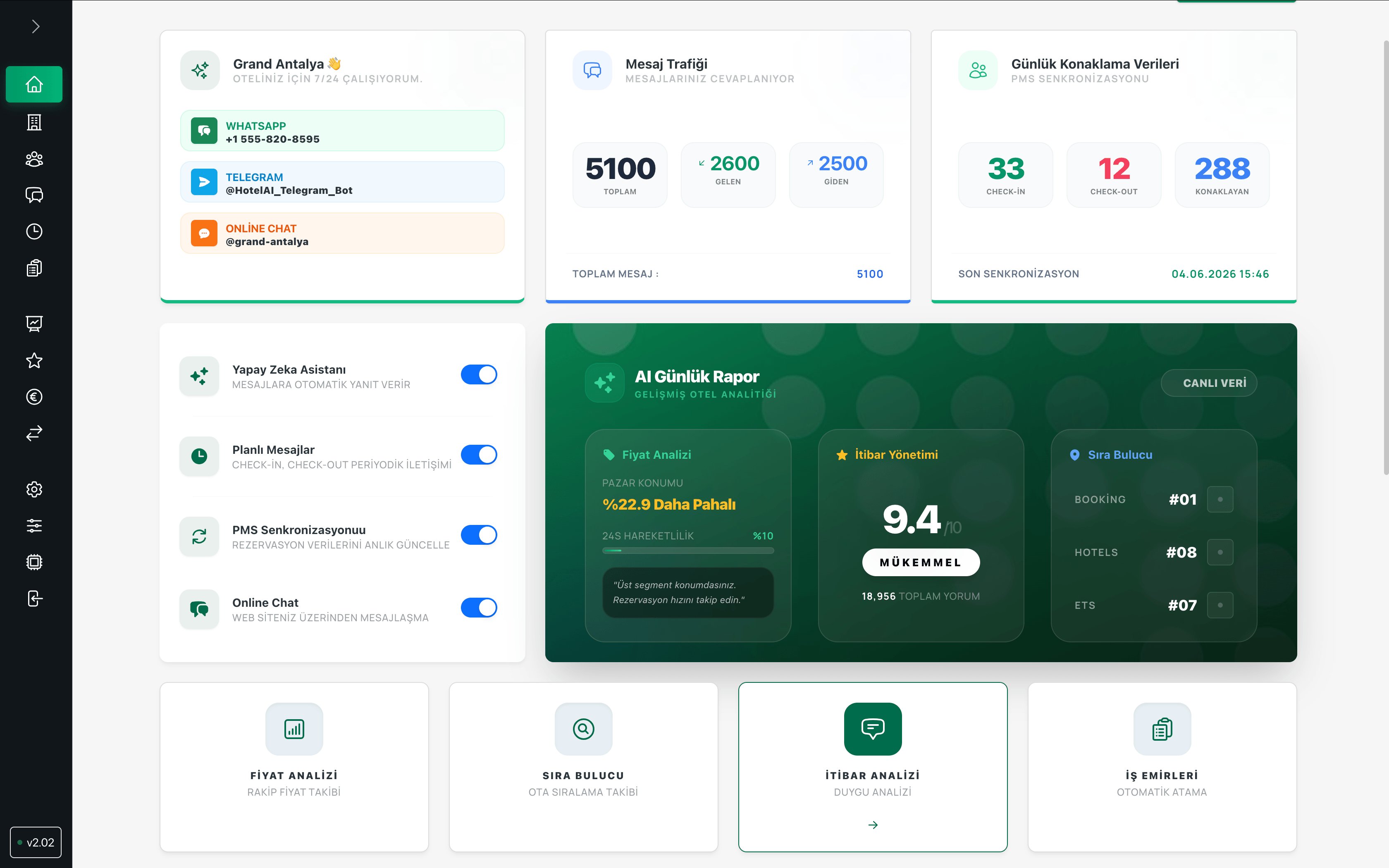The image size is (1389, 868).
Task: Open the Fiyat Analizi card
Action: coord(294,767)
